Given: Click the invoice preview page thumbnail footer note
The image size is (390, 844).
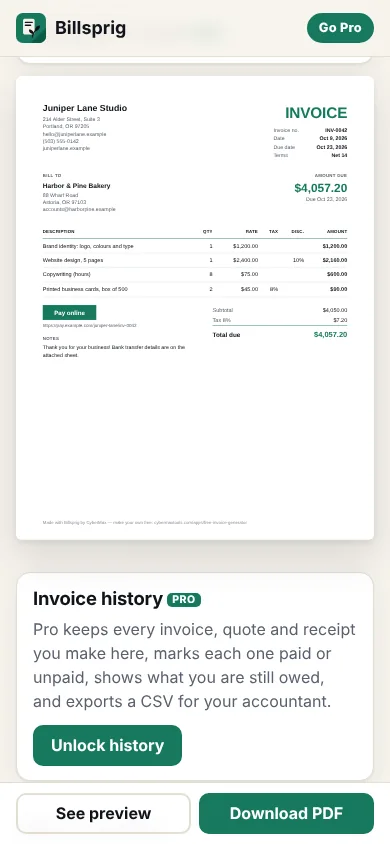Looking at the screenshot, I should click(145, 522).
